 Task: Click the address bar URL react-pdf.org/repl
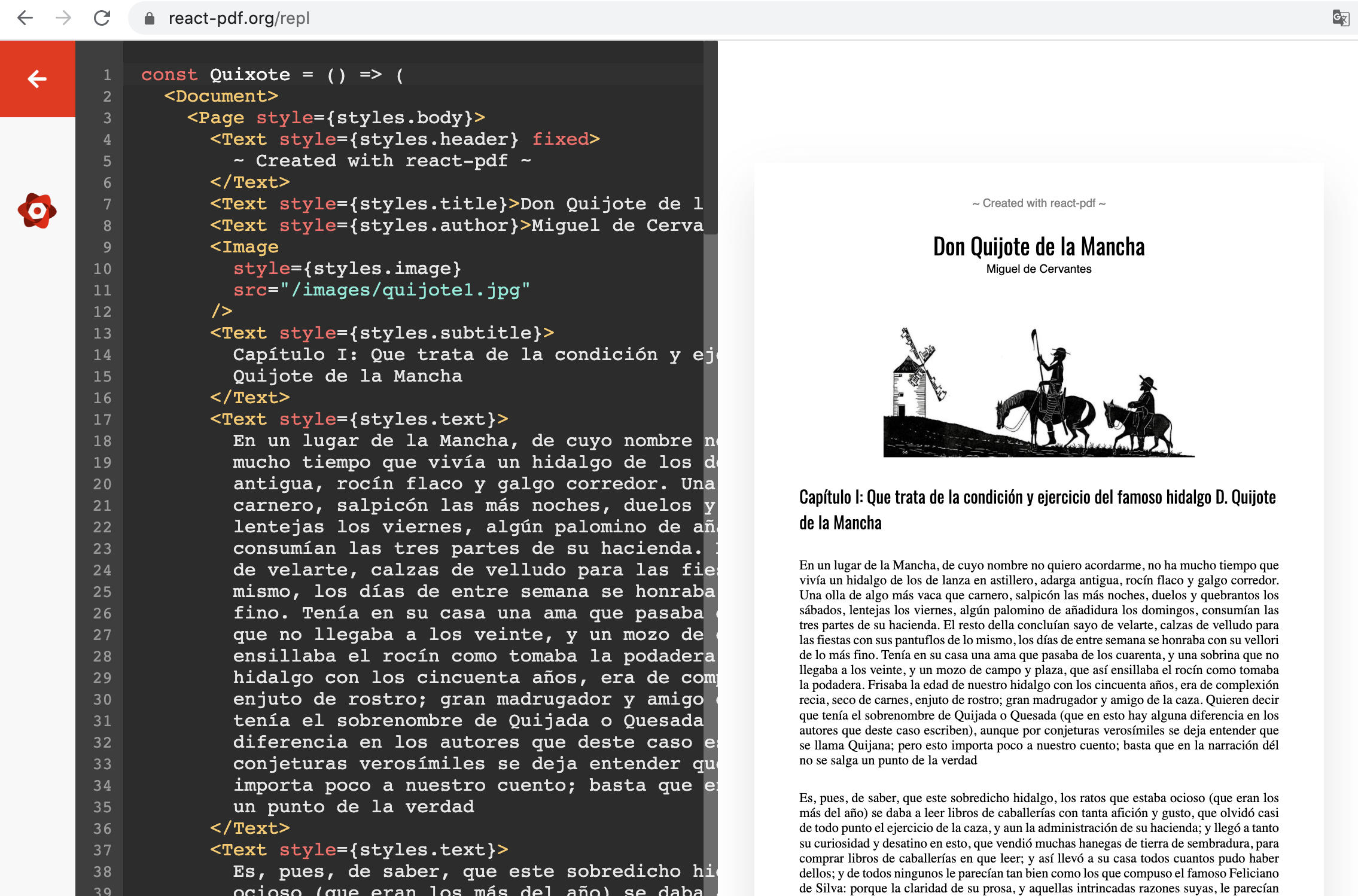[x=239, y=19]
